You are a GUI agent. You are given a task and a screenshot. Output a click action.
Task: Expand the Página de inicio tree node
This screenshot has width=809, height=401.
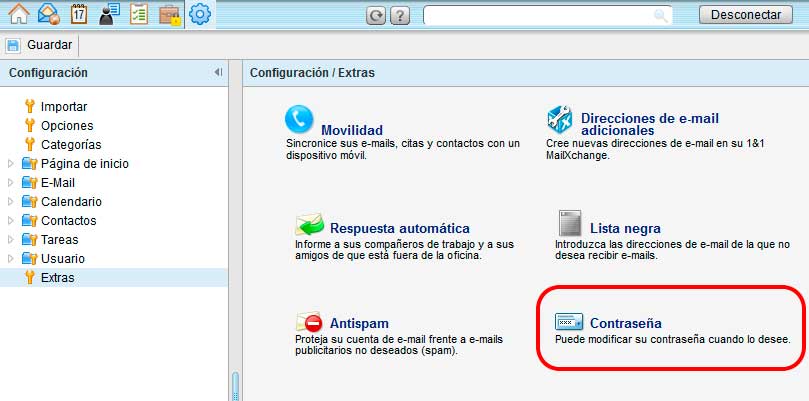point(11,164)
